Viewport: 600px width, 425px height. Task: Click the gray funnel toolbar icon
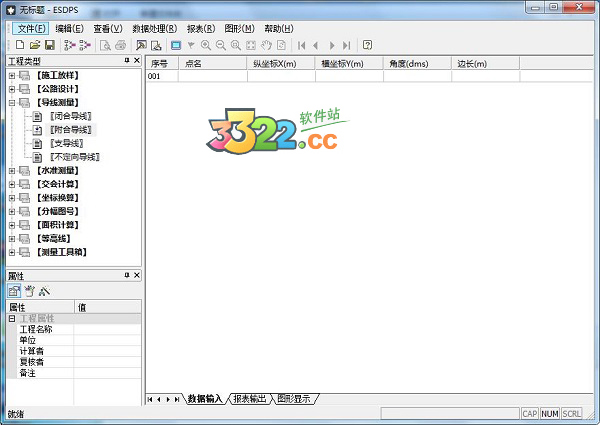tap(191, 45)
